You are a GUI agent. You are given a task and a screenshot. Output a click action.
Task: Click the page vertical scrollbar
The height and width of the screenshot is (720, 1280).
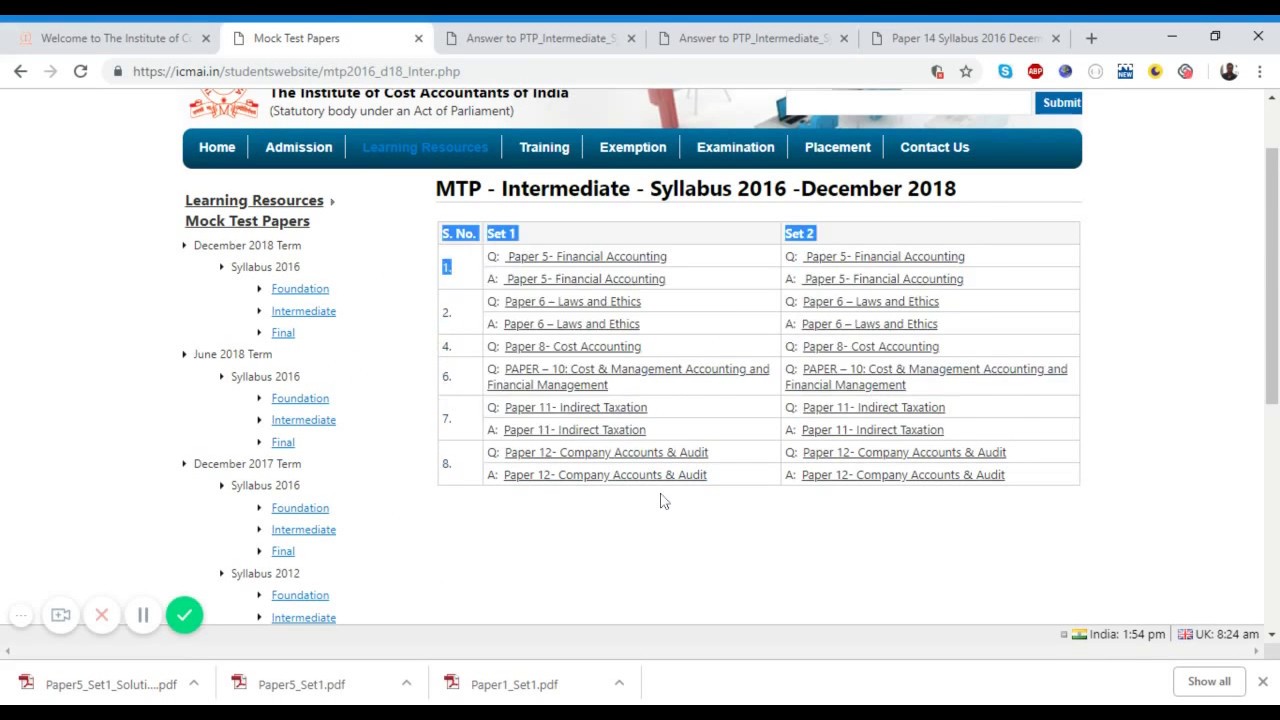coord(1272,276)
